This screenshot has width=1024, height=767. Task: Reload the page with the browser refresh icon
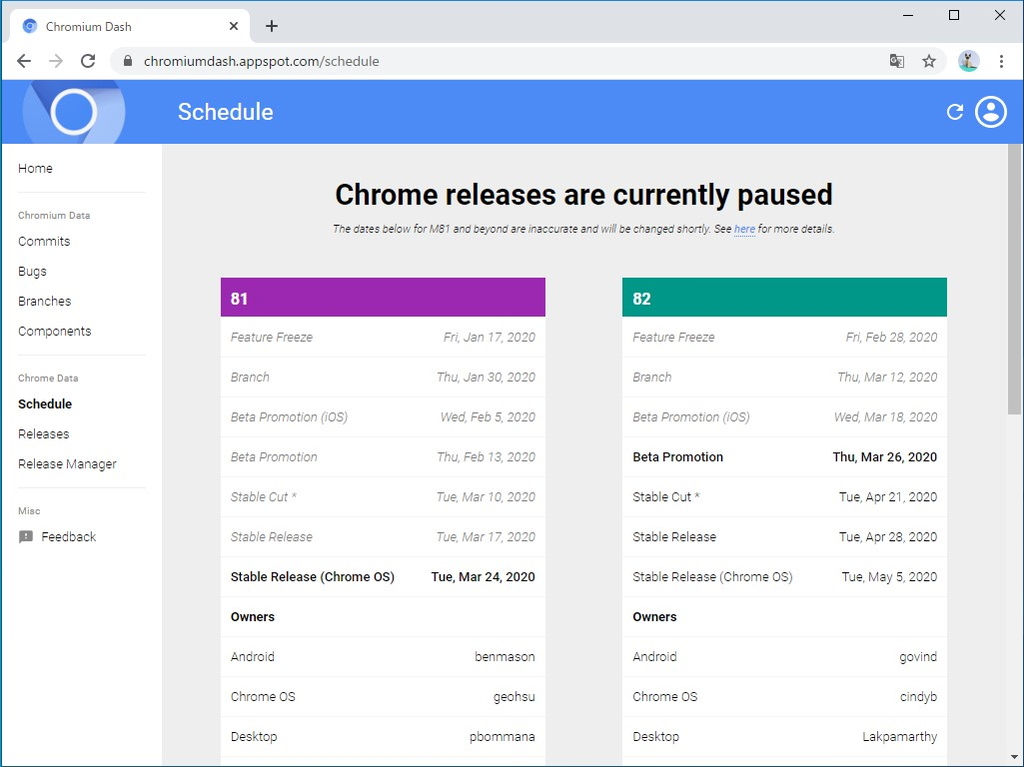click(88, 60)
